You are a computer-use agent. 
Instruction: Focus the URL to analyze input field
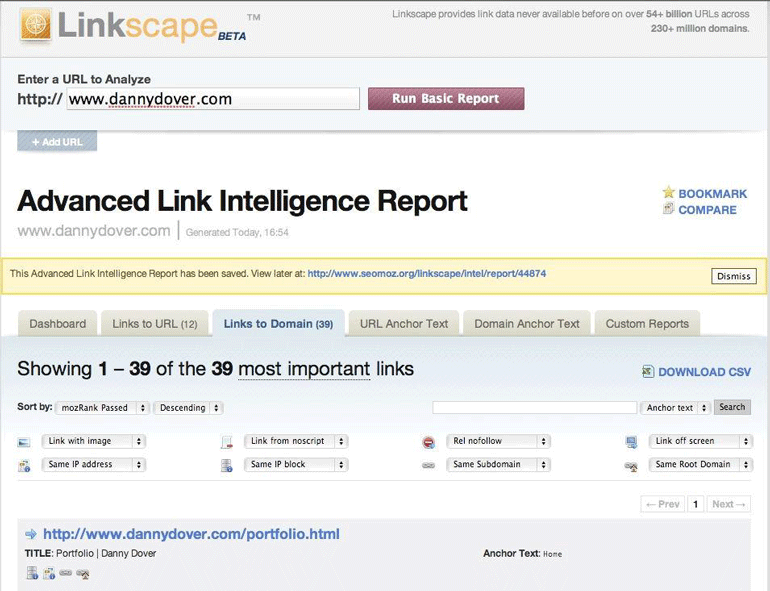(213, 99)
